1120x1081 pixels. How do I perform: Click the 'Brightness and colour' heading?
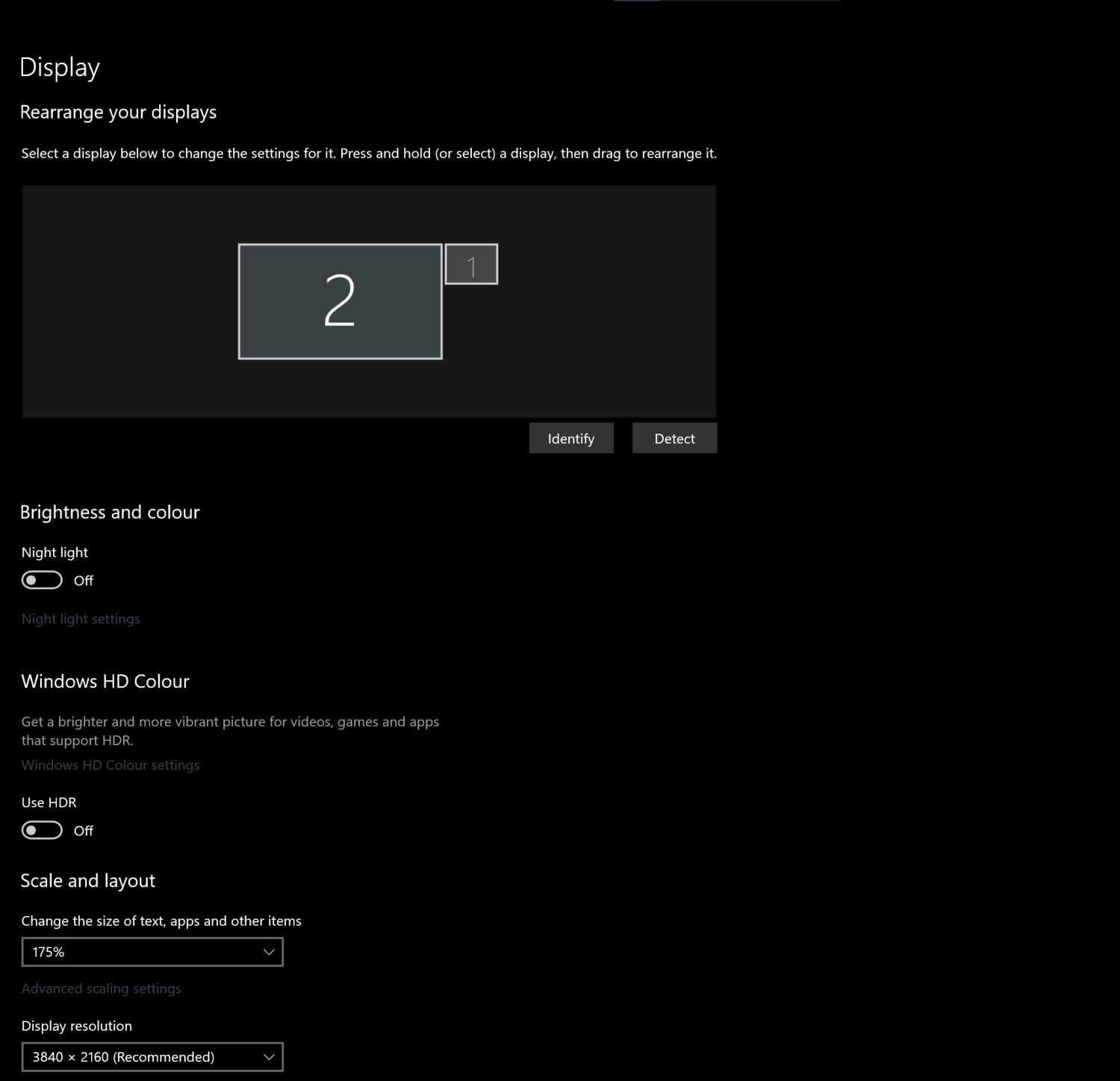(110, 512)
